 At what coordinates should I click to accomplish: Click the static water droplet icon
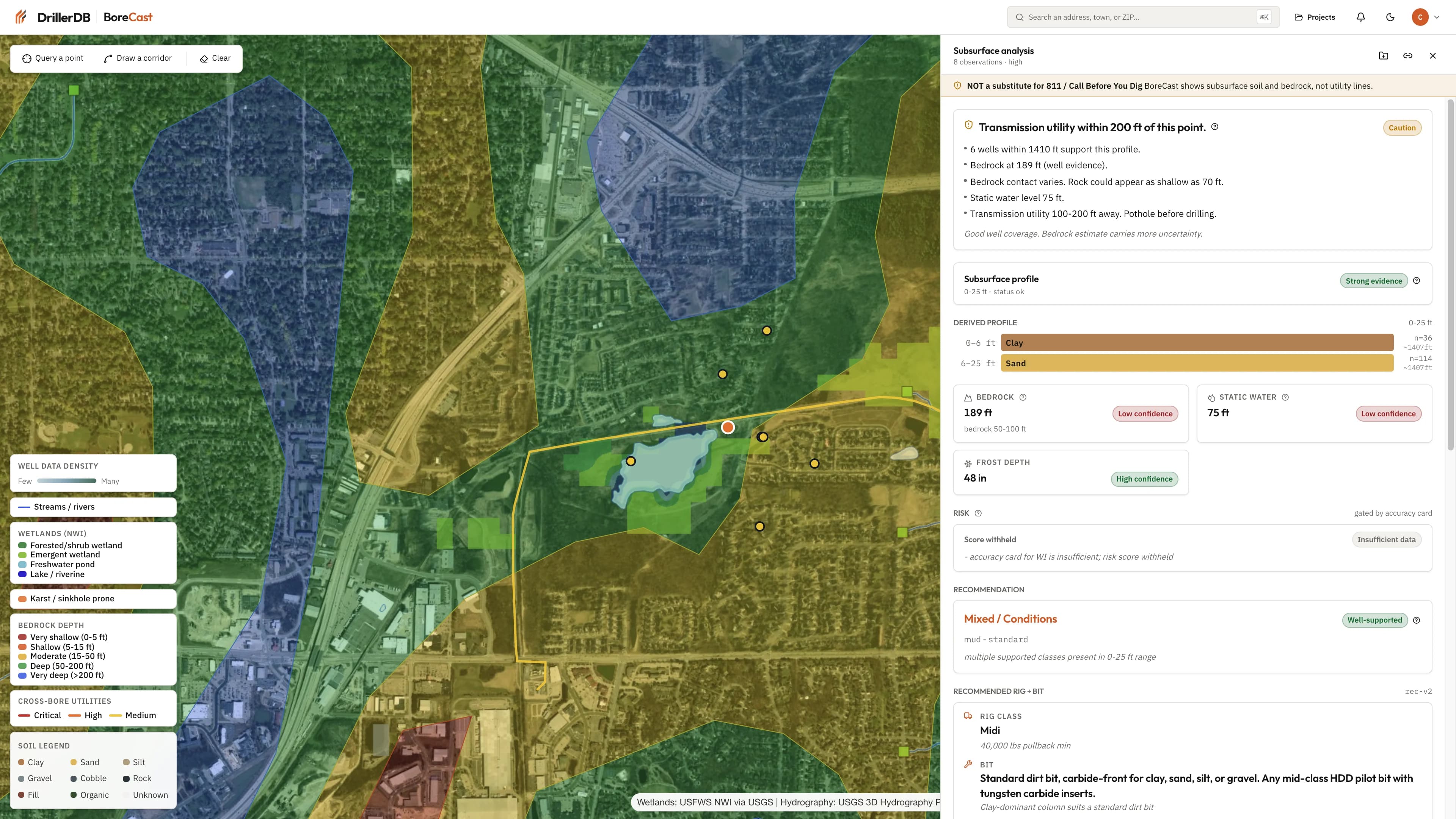pyautogui.click(x=1211, y=397)
